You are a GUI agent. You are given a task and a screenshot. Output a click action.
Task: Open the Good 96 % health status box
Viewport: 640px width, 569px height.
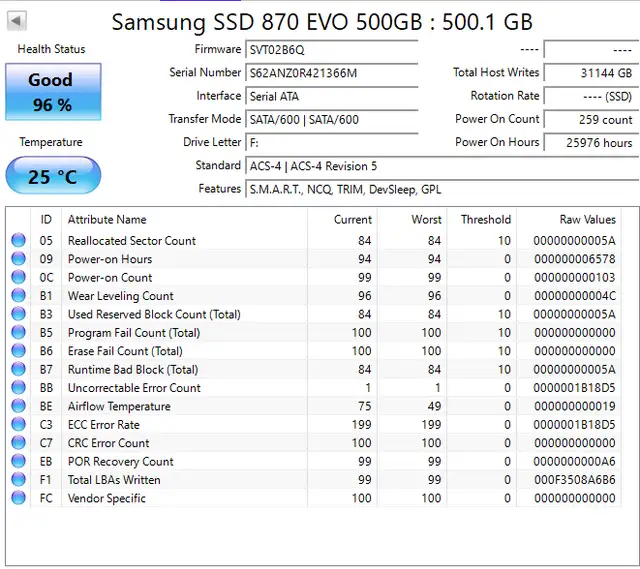coord(53,92)
